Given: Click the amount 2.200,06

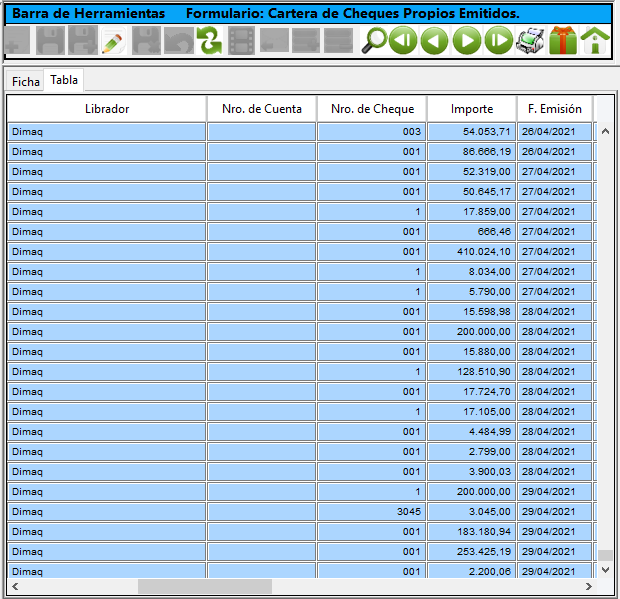Looking at the screenshot, I should coord(490,572).
